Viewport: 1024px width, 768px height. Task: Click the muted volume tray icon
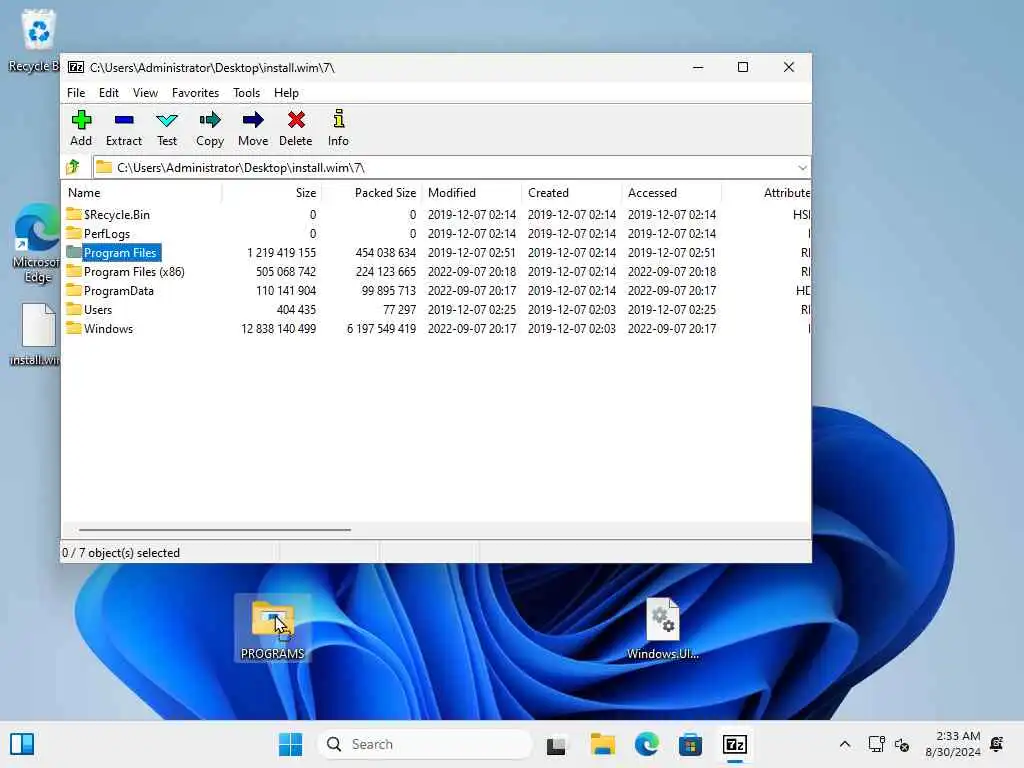(x=902, y=744)
